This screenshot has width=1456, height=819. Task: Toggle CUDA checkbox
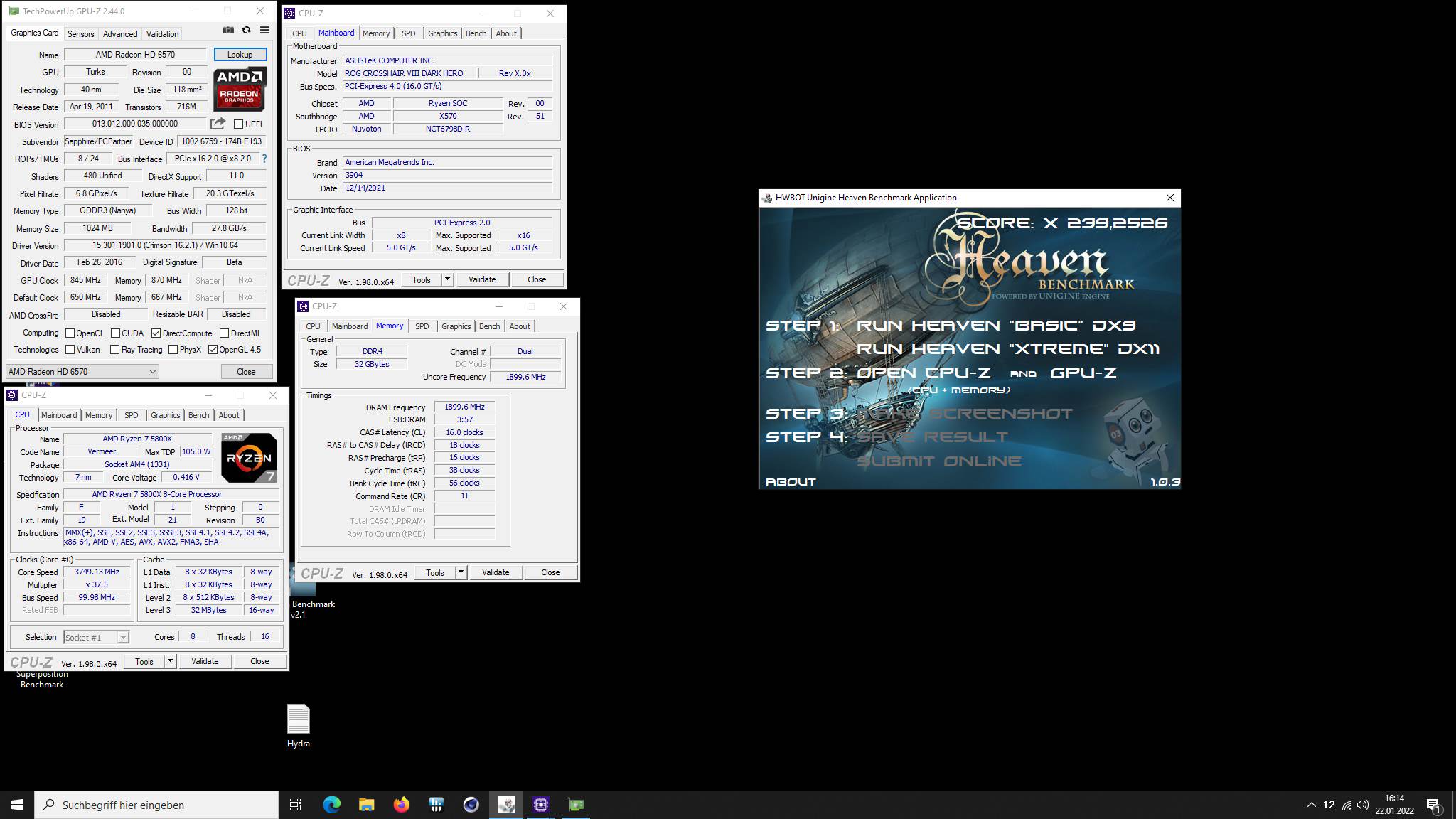[115, 333]
